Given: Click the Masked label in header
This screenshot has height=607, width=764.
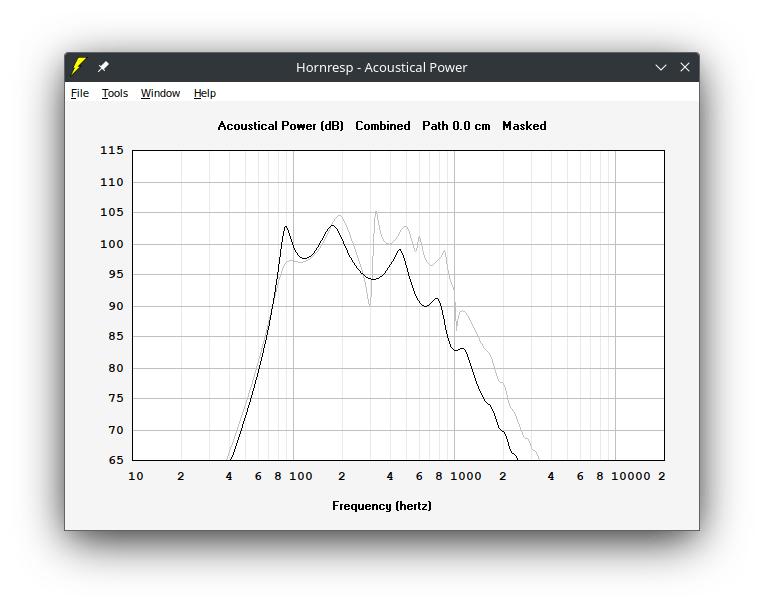Looking at the screenshot, I should (524, 126).
